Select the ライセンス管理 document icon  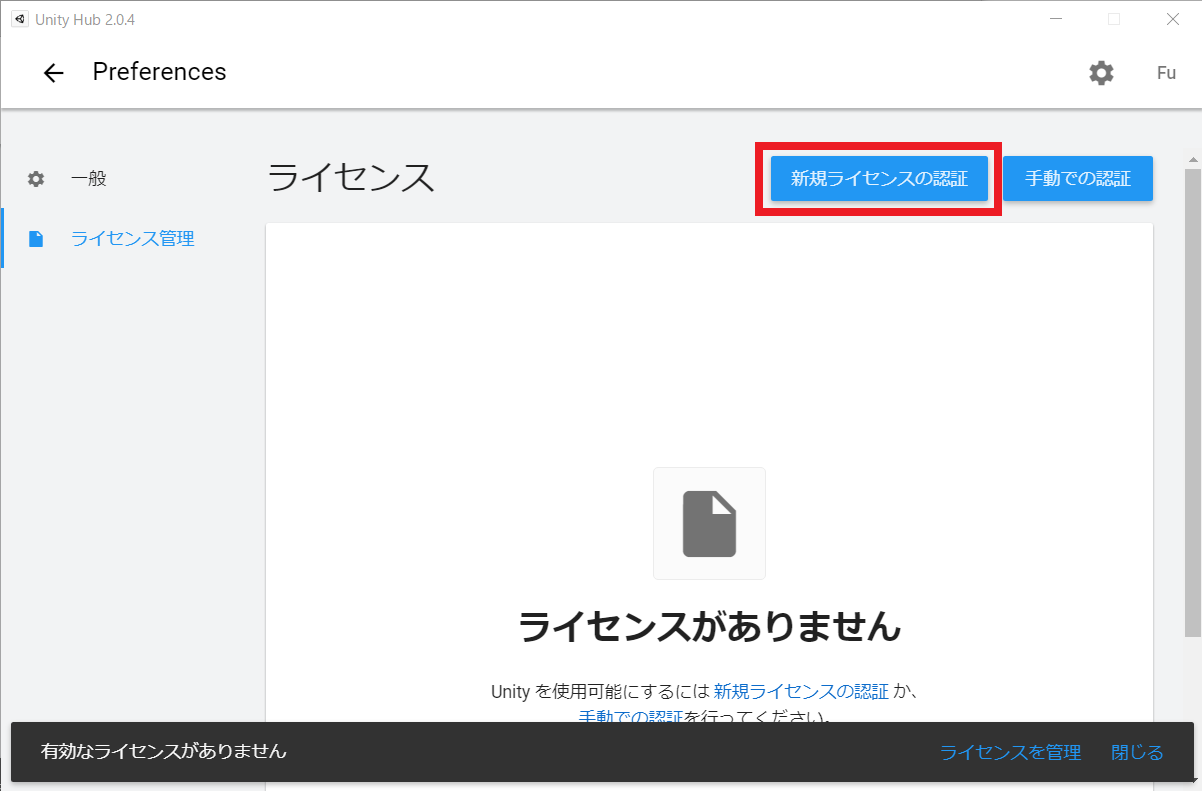[x=36, y=239]
